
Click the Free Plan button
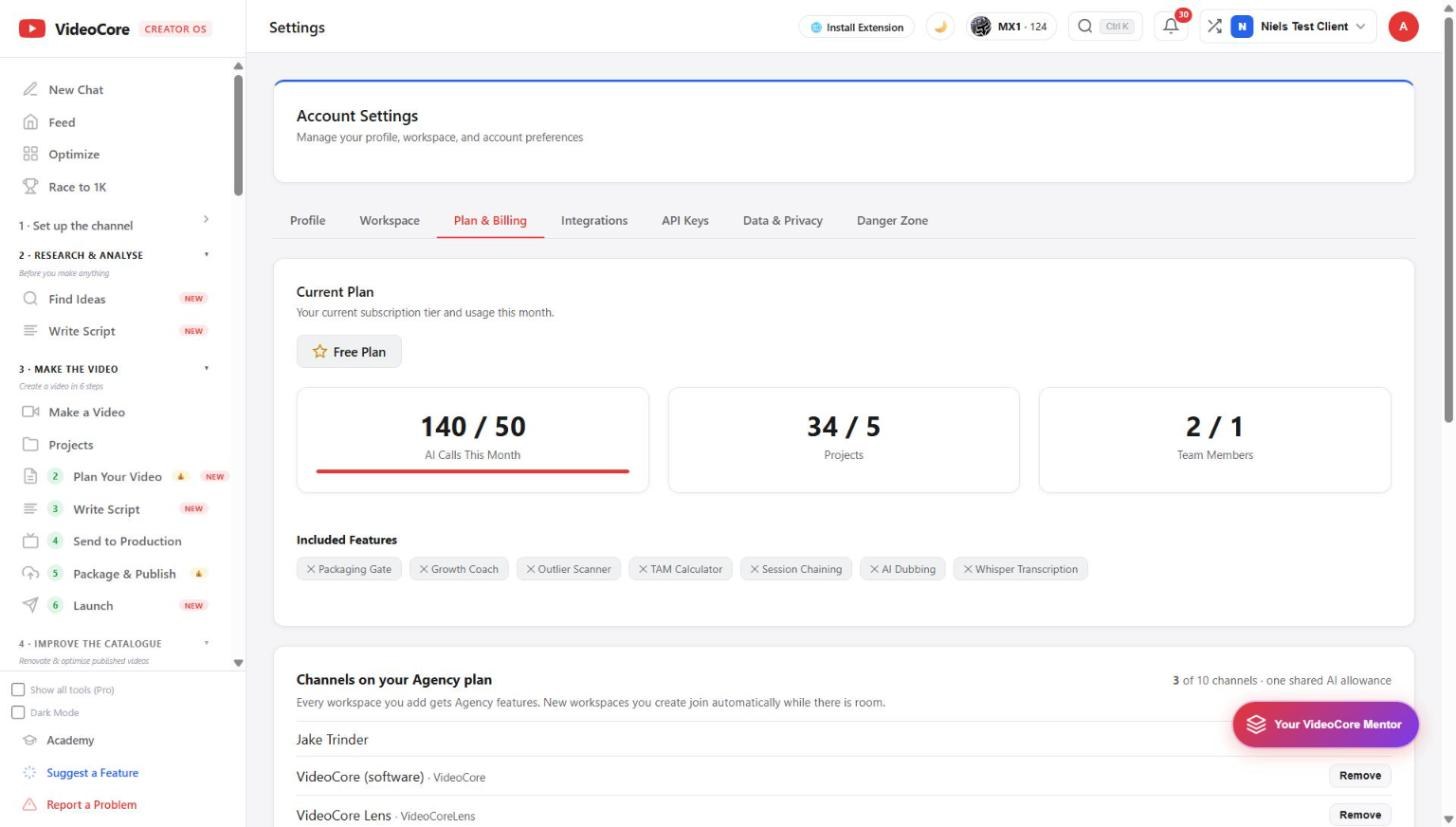tap(349, 351)
